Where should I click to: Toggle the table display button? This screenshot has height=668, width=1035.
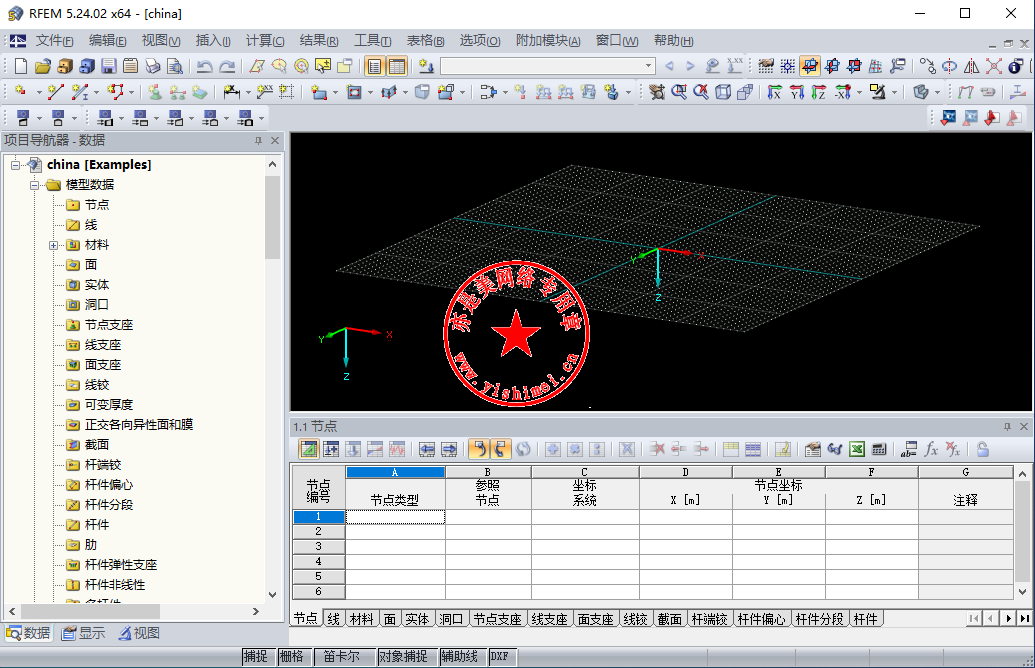click(397, 66)
